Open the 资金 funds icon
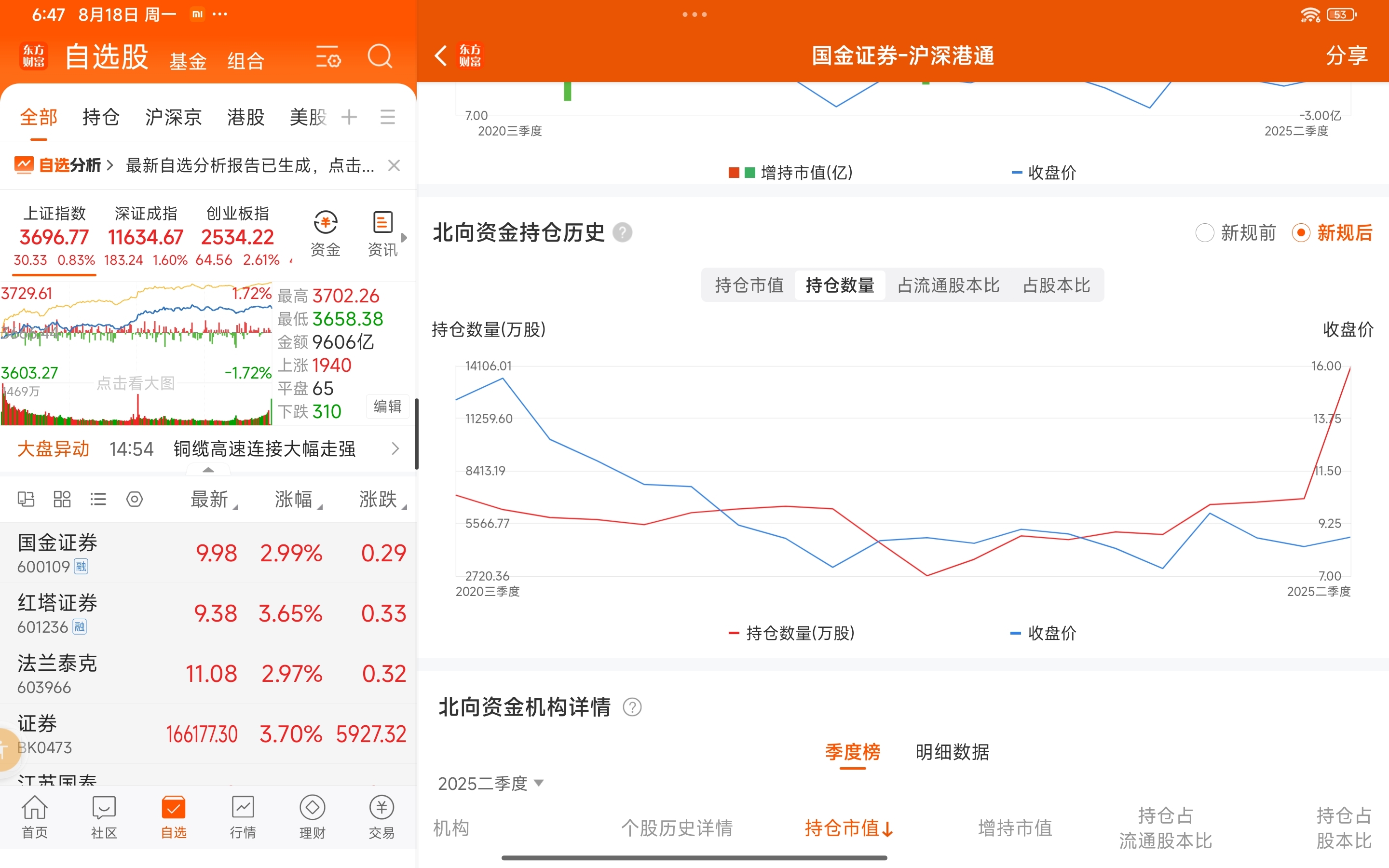 pos(326,234)
